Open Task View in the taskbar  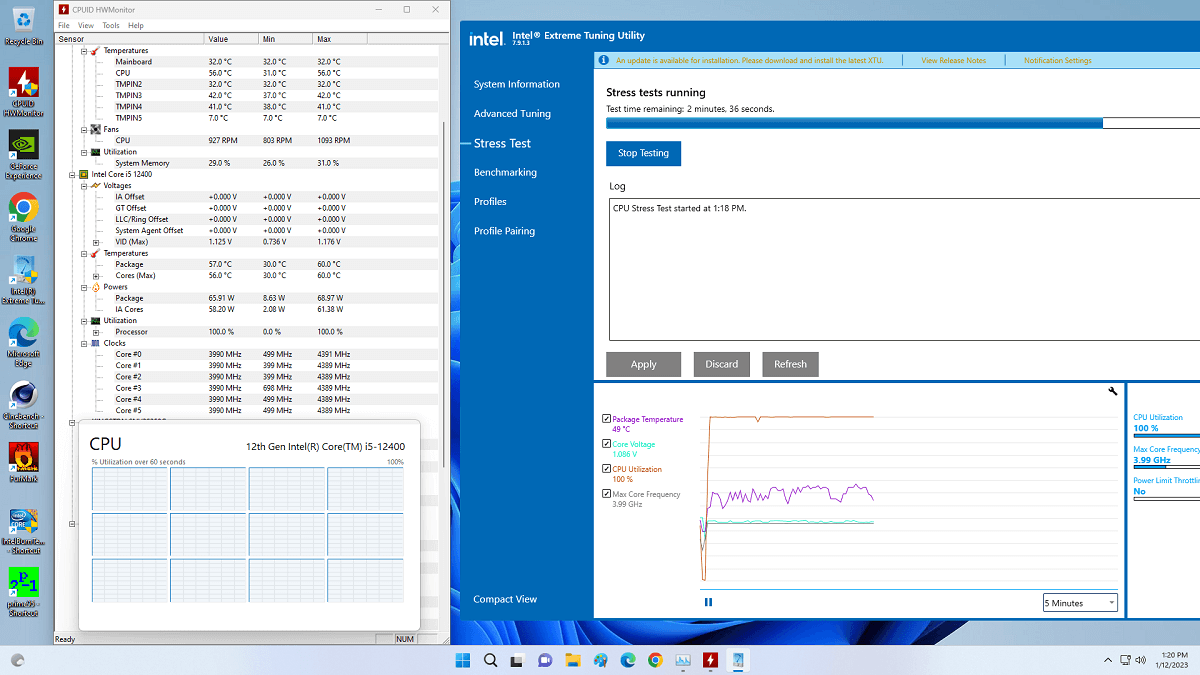[x=518, y=660]
